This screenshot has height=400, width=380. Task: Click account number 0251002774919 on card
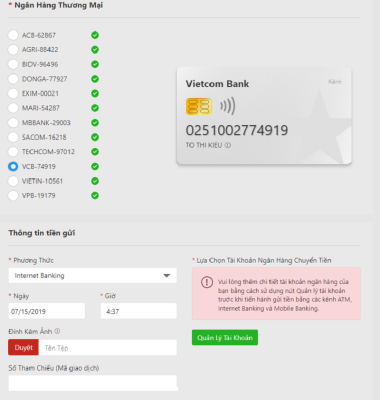point(237,130)
